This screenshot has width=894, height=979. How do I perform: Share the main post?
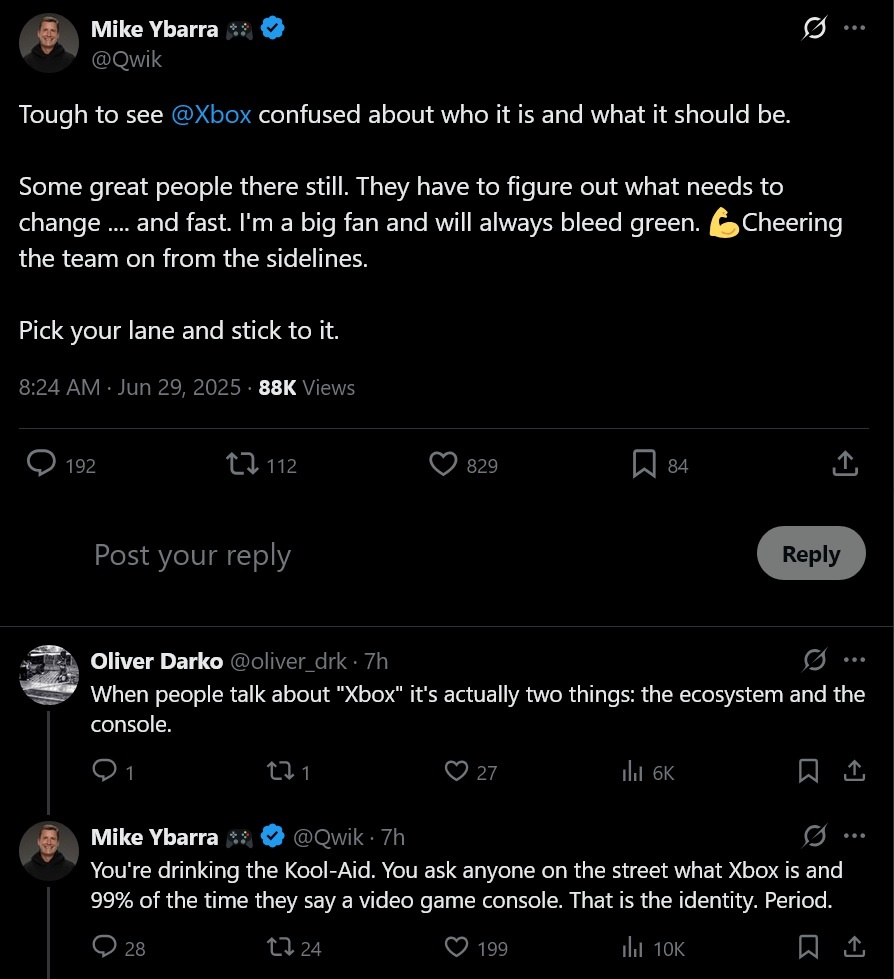click(844, 465)
